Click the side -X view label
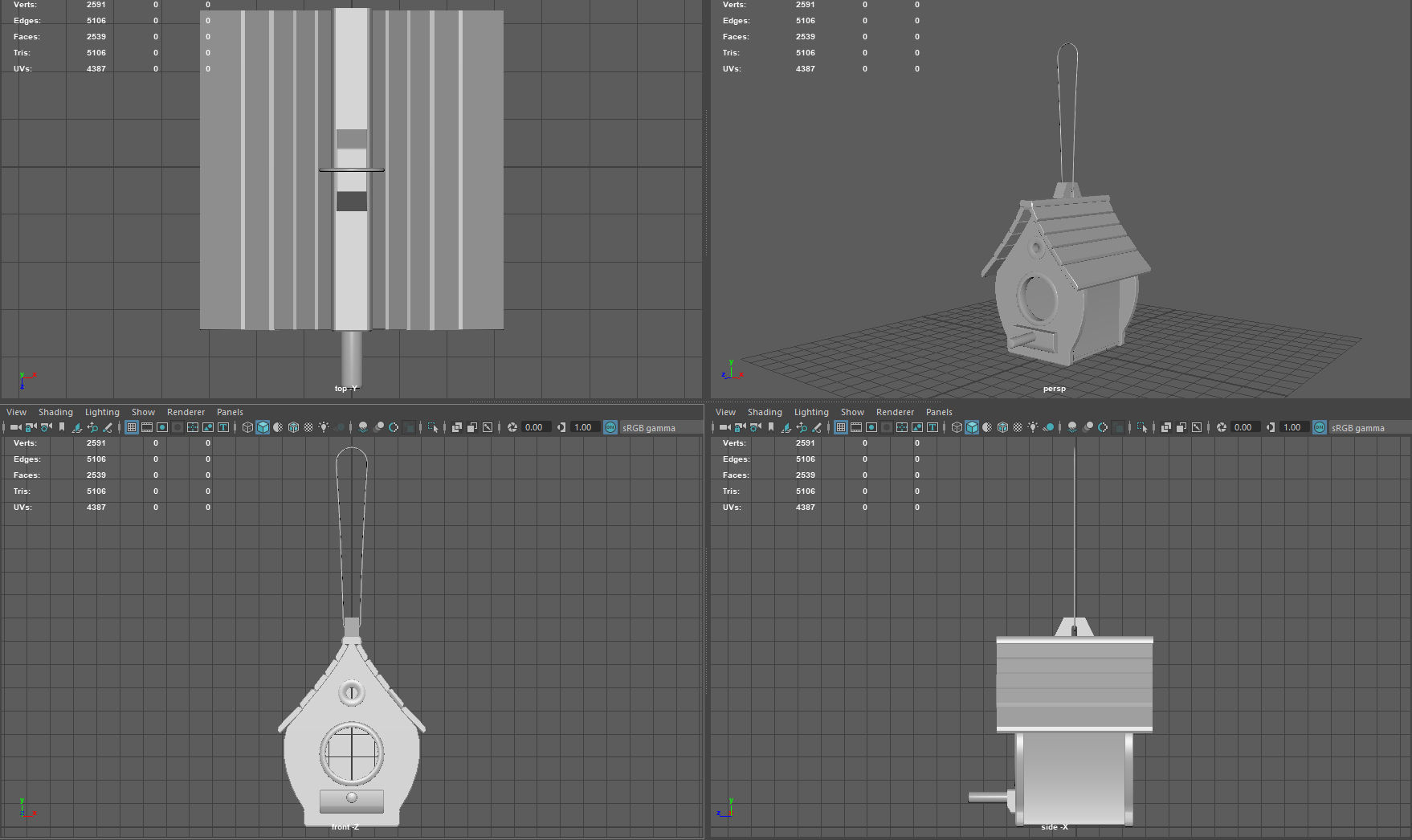This screenshot has height=840, width=1412. (1055, 827)
